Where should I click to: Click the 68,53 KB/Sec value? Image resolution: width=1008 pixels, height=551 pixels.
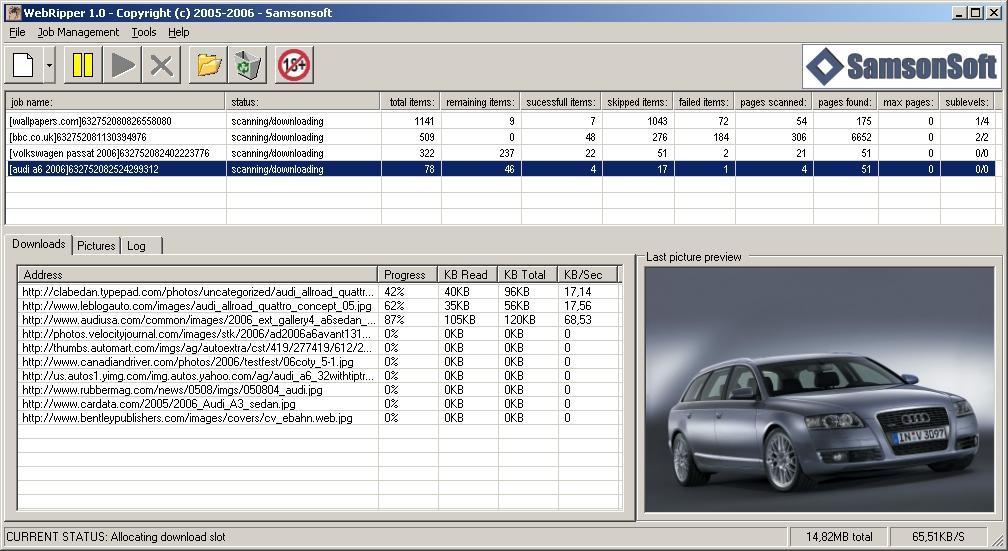(x=577, y=320)
